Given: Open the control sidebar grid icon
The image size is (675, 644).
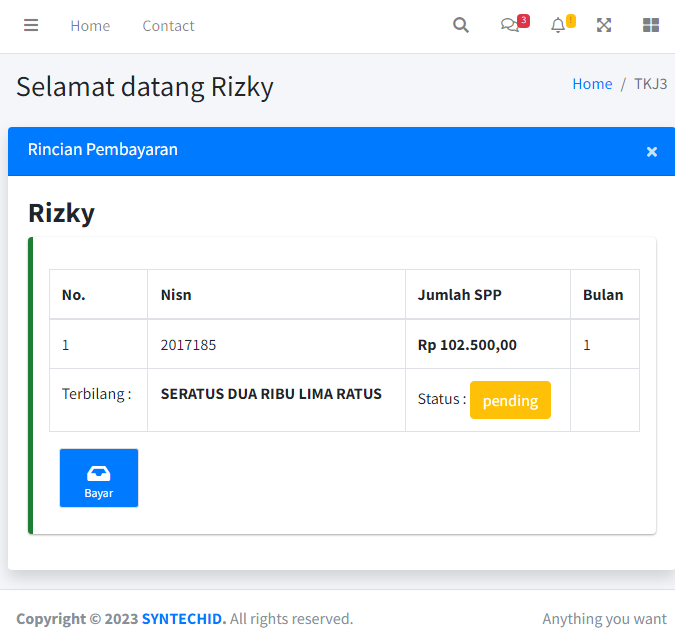Looking at the screenshot, I should 651,26.
